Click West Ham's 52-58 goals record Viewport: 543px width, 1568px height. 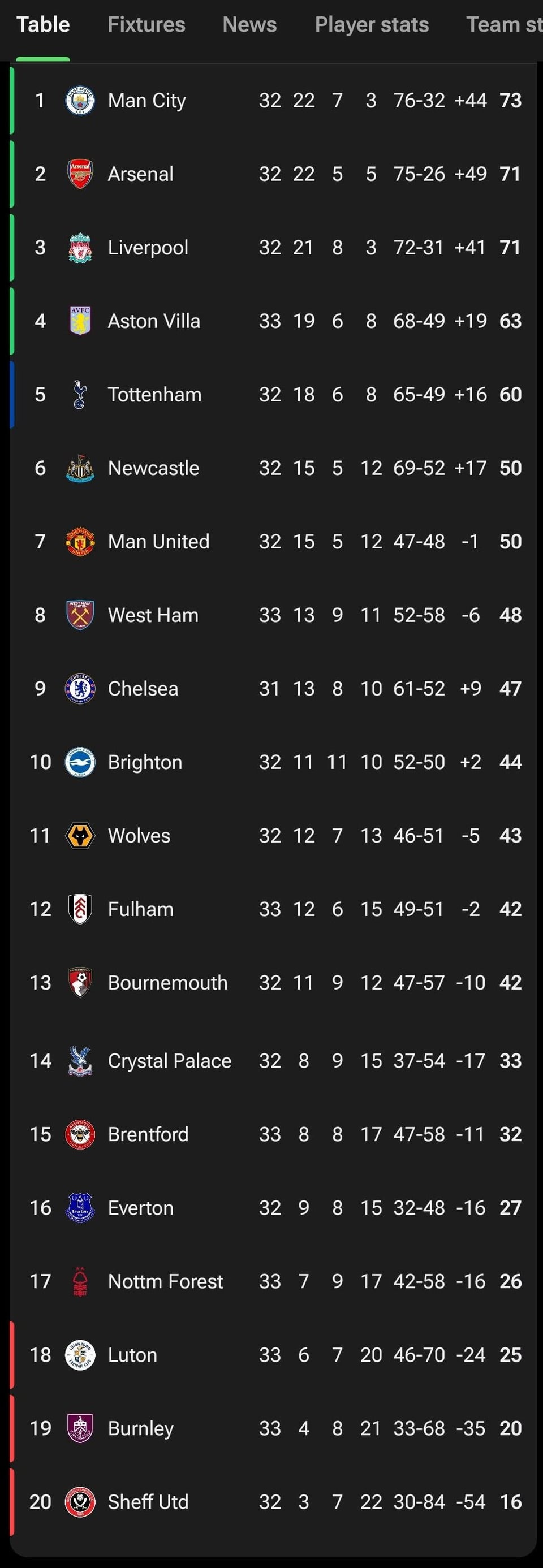click(x=419, y=615)
